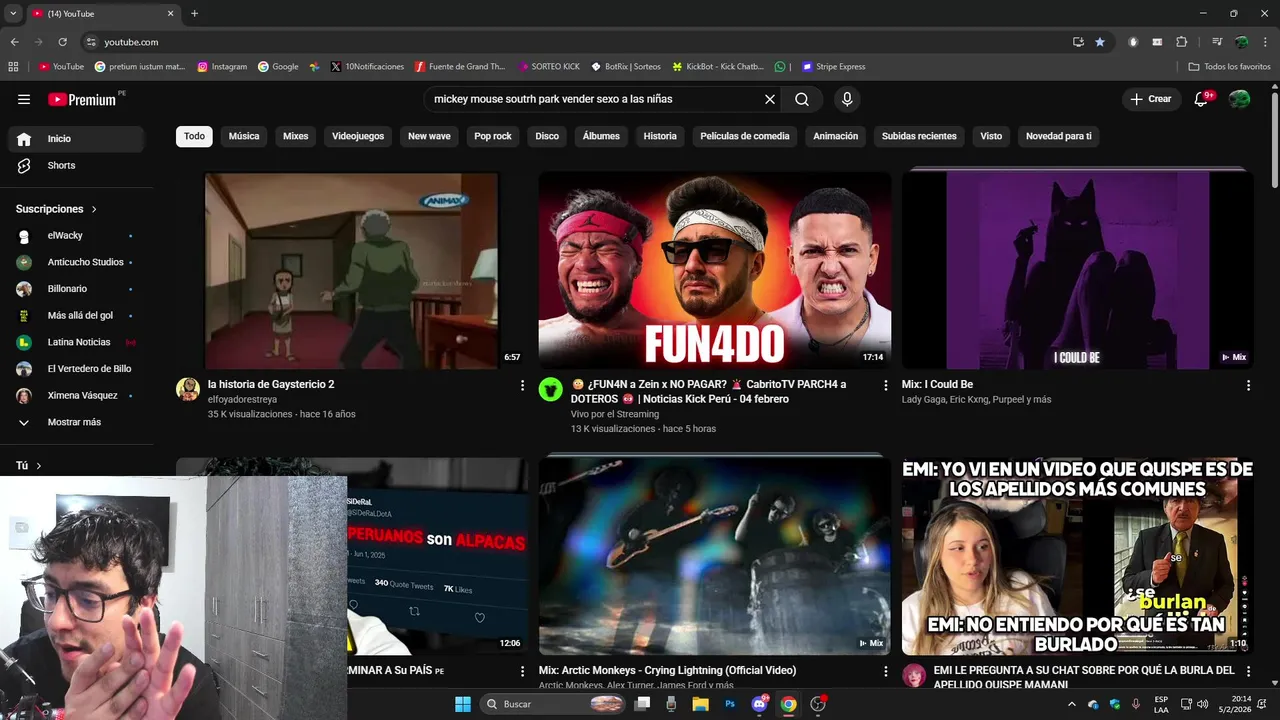Select the Disco filter chip
The width and height of the screenshot is (1280, 720).
coord(547,136)
